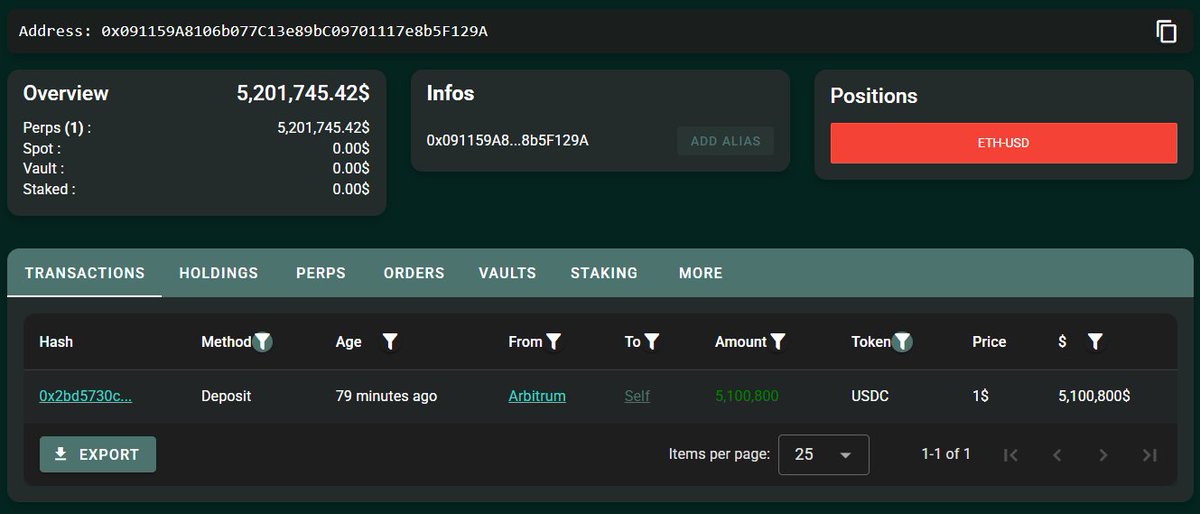Click the 79 minutes ago cell
Screen dimensions: 1200x514
[386, 396]
